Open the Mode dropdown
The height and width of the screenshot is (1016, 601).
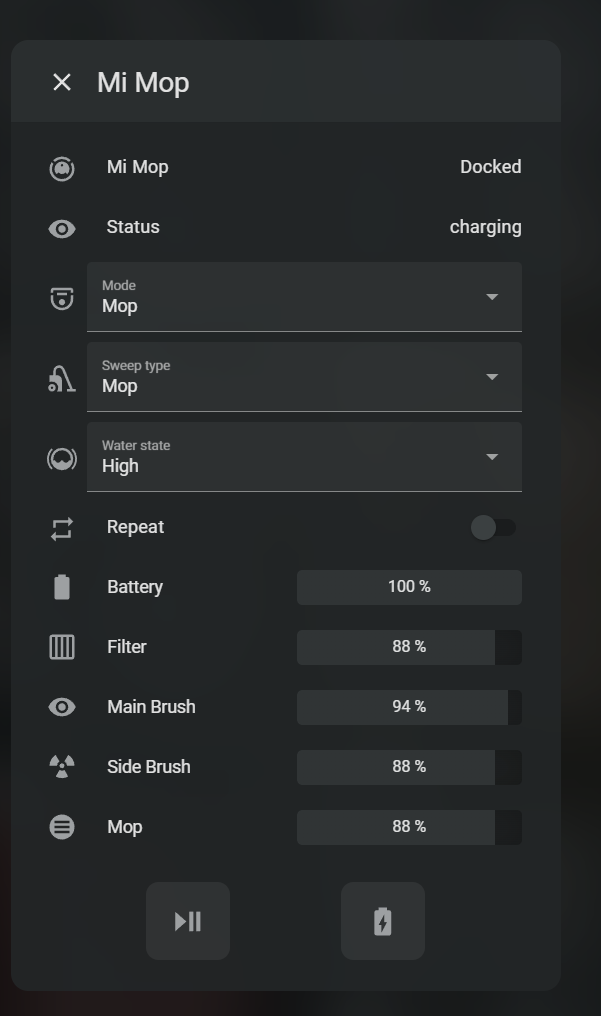click(x=304, y=297)
